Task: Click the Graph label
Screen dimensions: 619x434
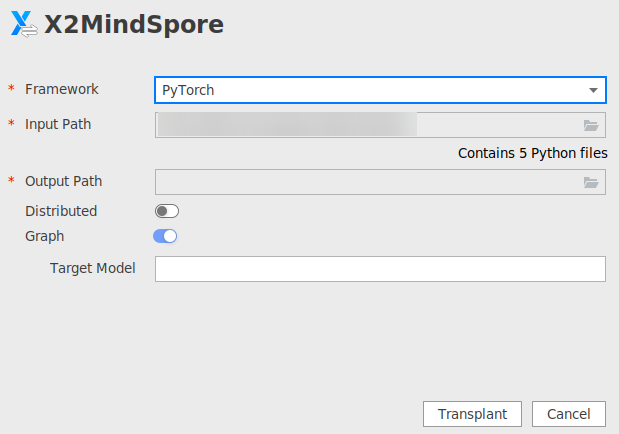Action: point(45,237)
